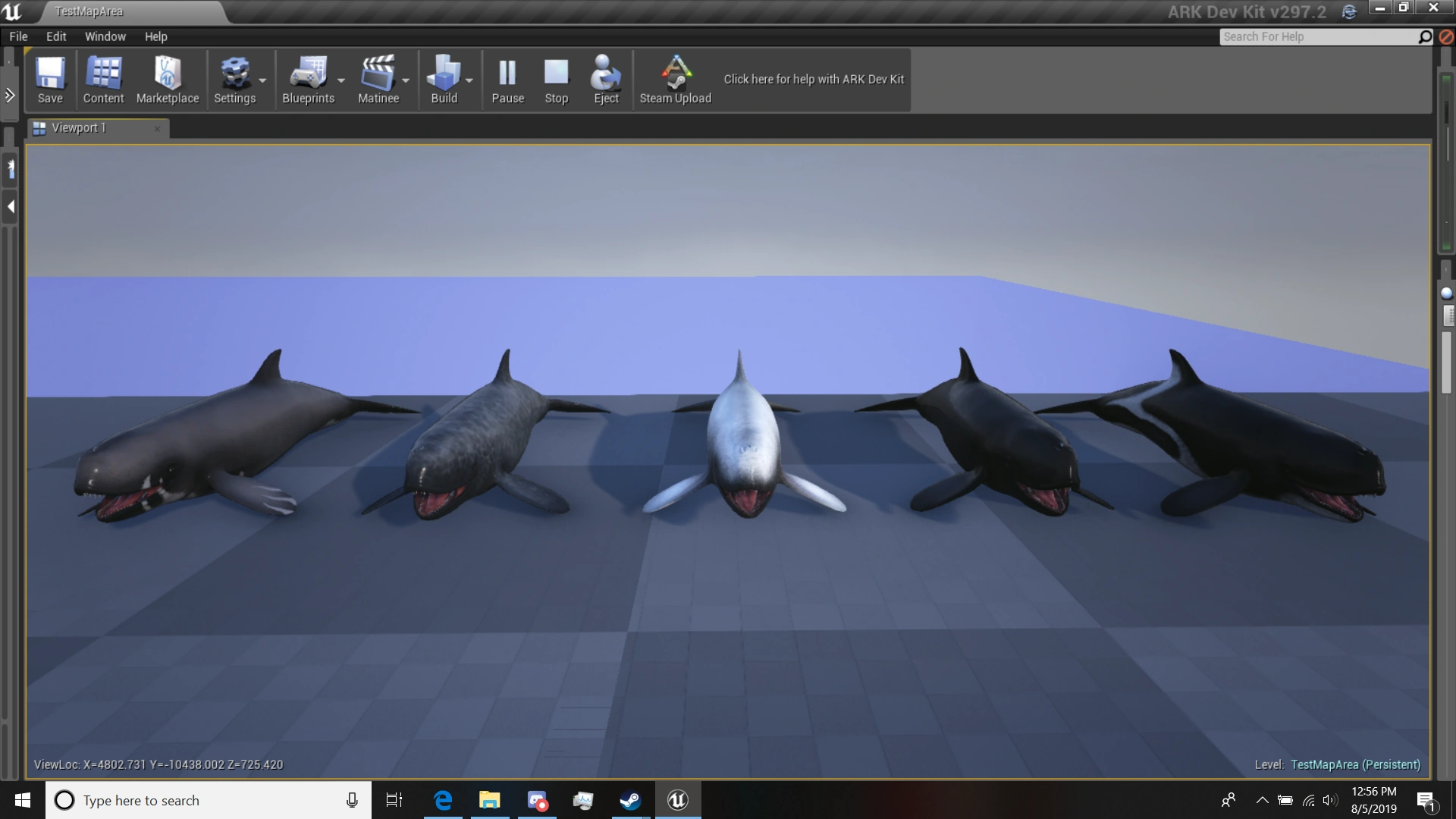Open the Window menu

(105, 36)
